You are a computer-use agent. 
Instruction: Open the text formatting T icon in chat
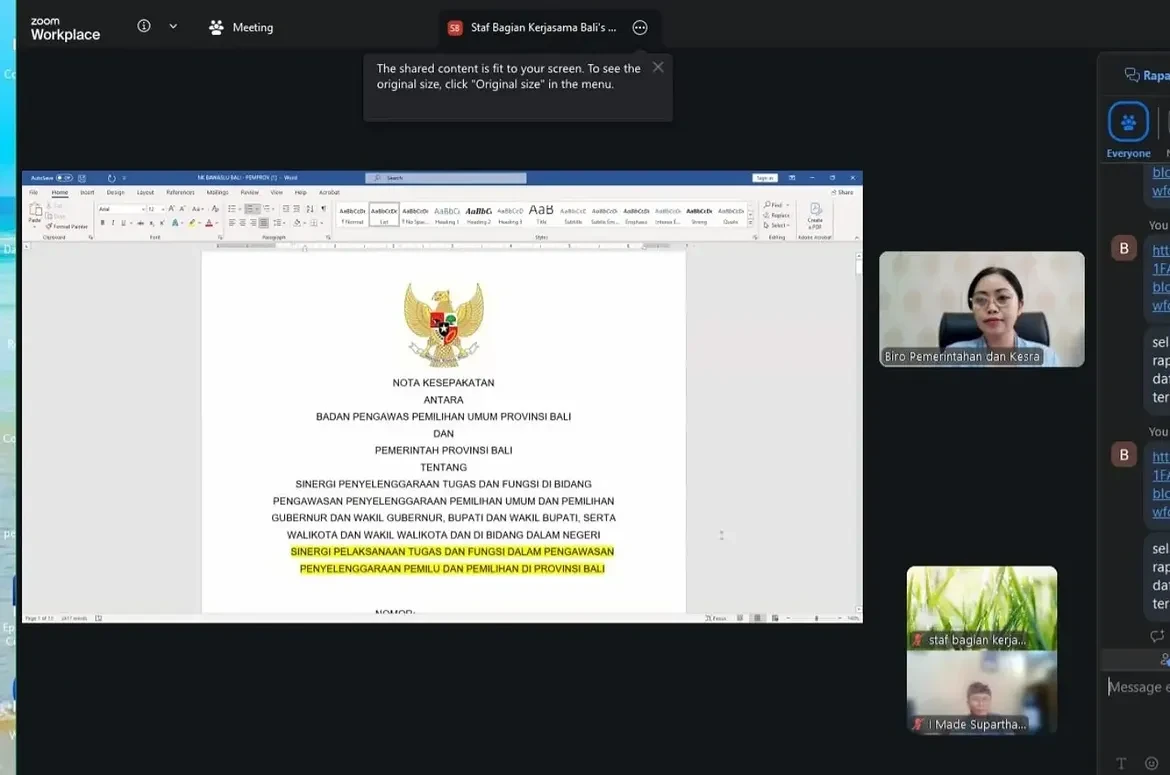click(x=1121, y=763)
